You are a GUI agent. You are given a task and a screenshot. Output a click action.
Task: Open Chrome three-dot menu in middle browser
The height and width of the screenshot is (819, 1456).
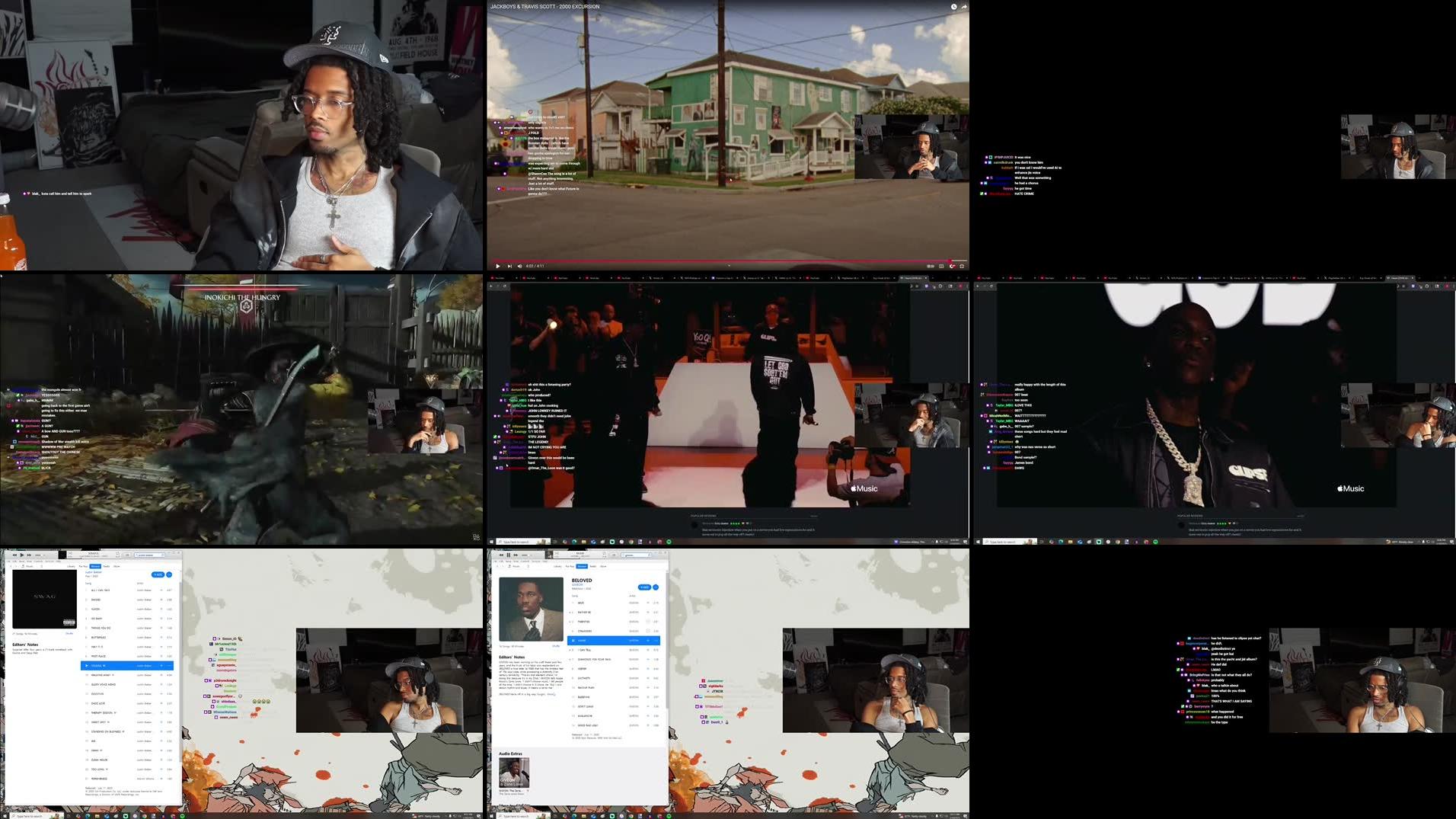pos(967,286)
